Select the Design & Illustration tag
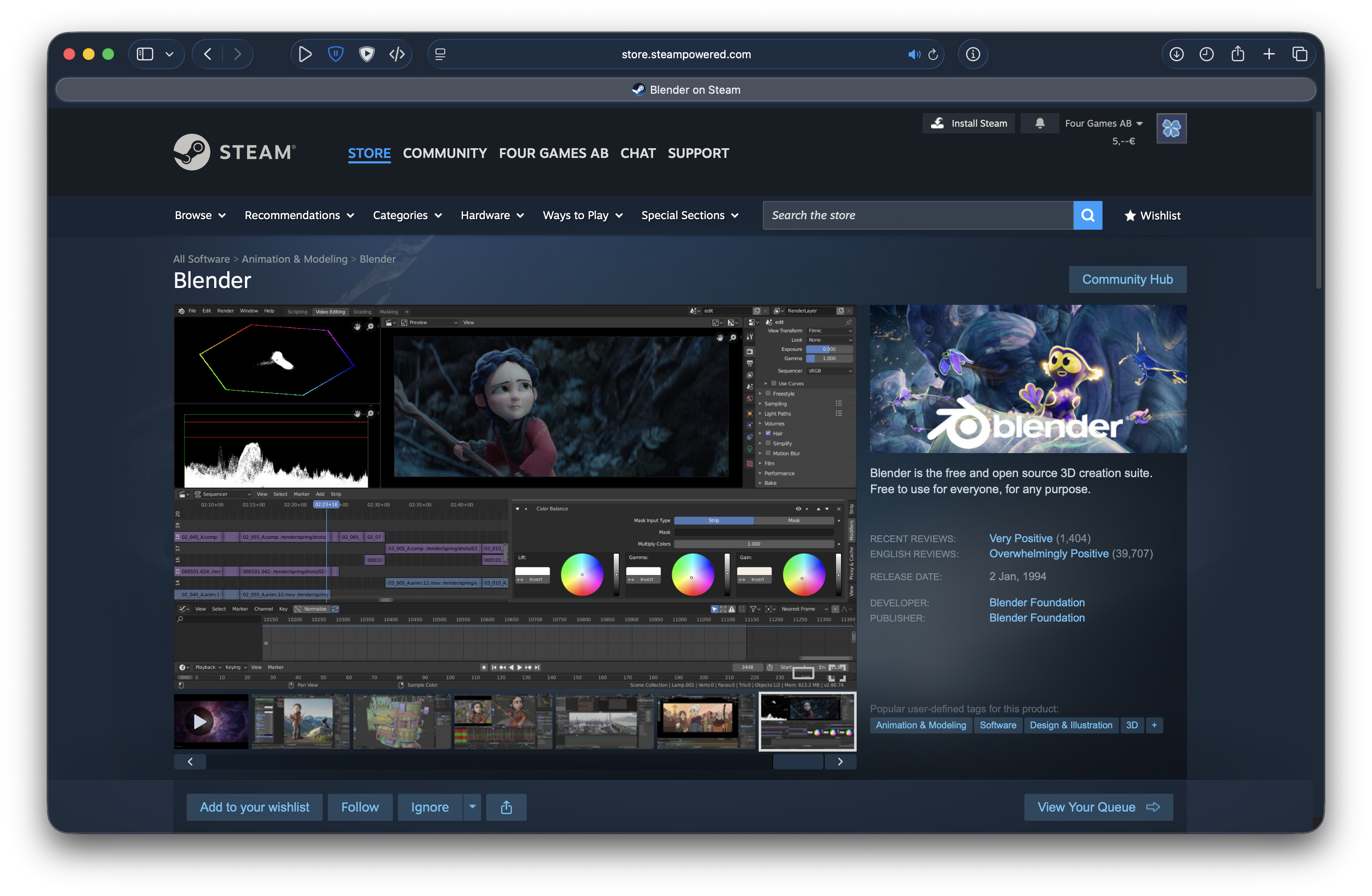 1071,725
